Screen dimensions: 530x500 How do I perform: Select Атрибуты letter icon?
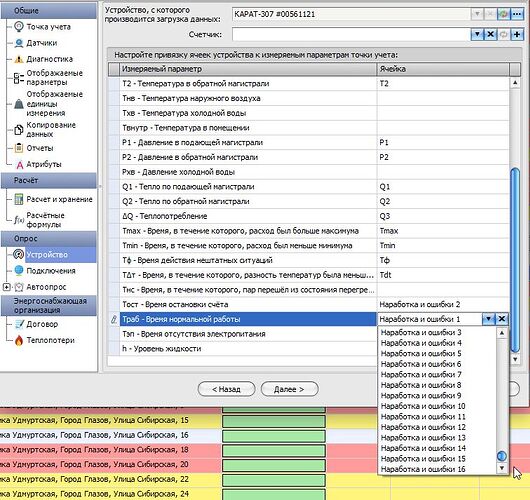(20, 165)
